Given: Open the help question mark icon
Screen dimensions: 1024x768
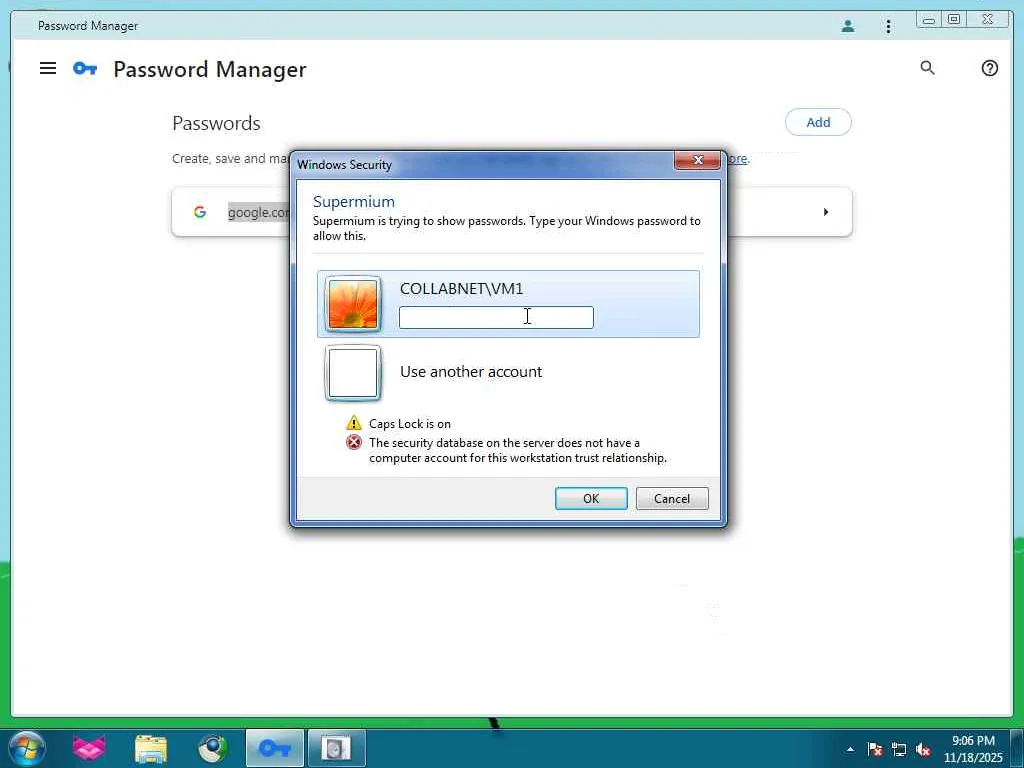Looking at the screenshot, I should pos(989,68).
